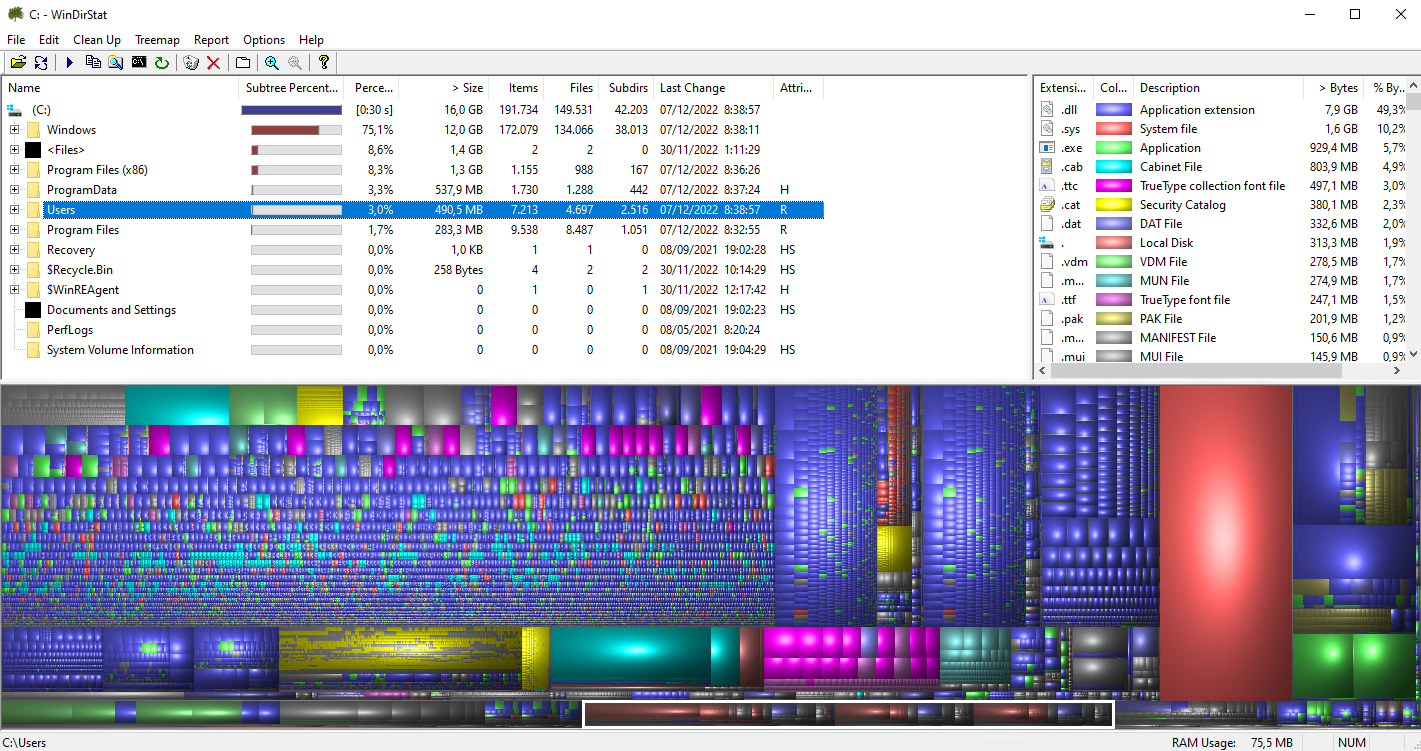Image resolution: width=1421 pixels, height=751 pixels.
Task: Expand the Recovery folder node
Action: coord(14,249)
